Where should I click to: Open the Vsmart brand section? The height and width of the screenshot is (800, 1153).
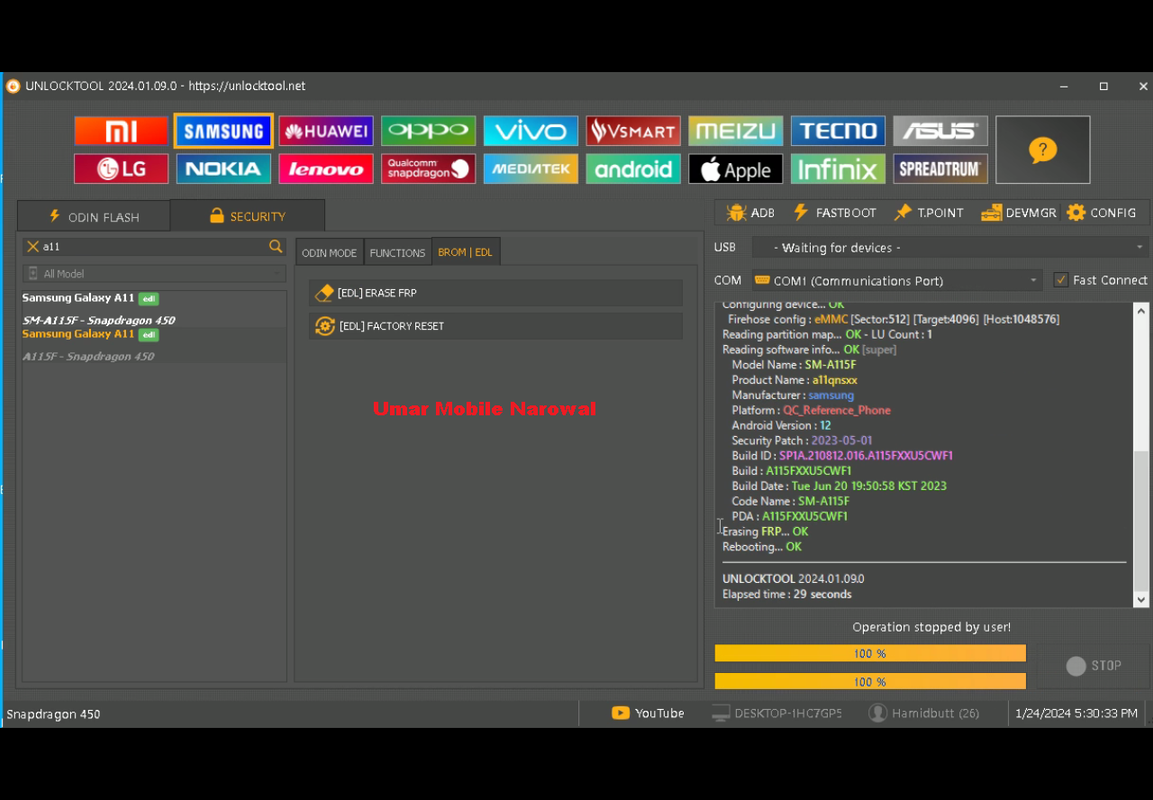pos(633,131)
